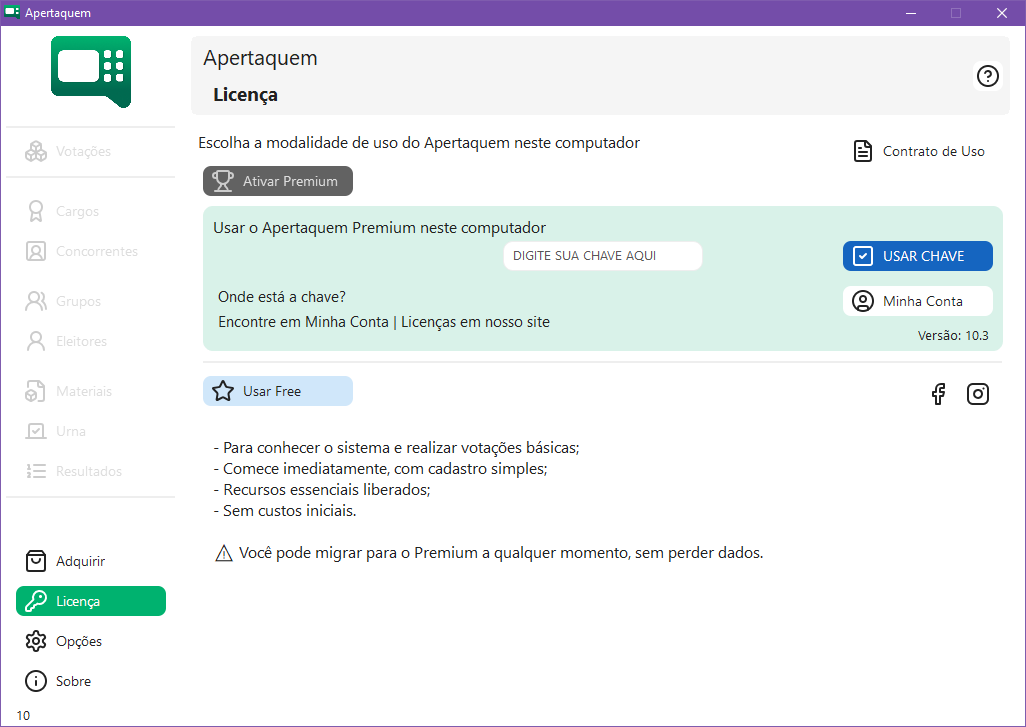The image size is (1026, 727).
Task: Click the Apertaquem green logo
Action: [x=91, y=71]
